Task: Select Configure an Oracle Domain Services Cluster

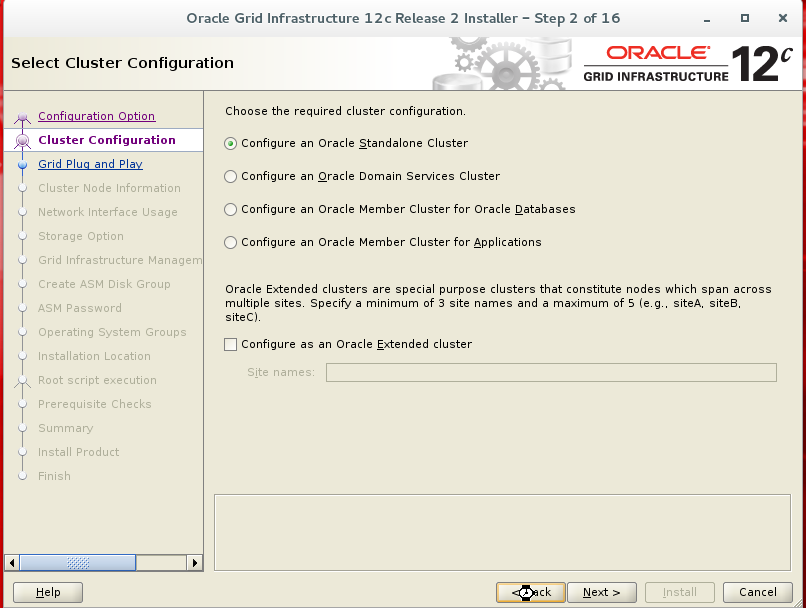Action: (230, 176)
